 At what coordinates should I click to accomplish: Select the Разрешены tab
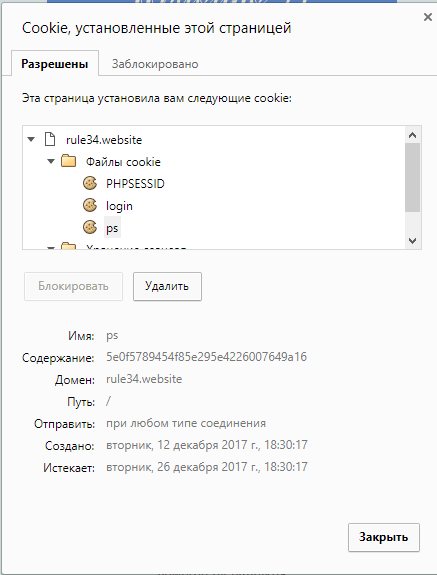(55, 64)
